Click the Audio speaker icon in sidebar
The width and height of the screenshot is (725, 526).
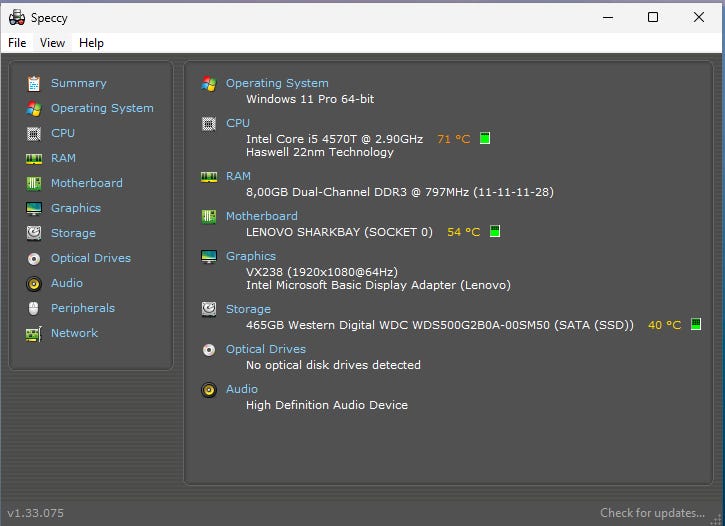[x=34, y=283]
